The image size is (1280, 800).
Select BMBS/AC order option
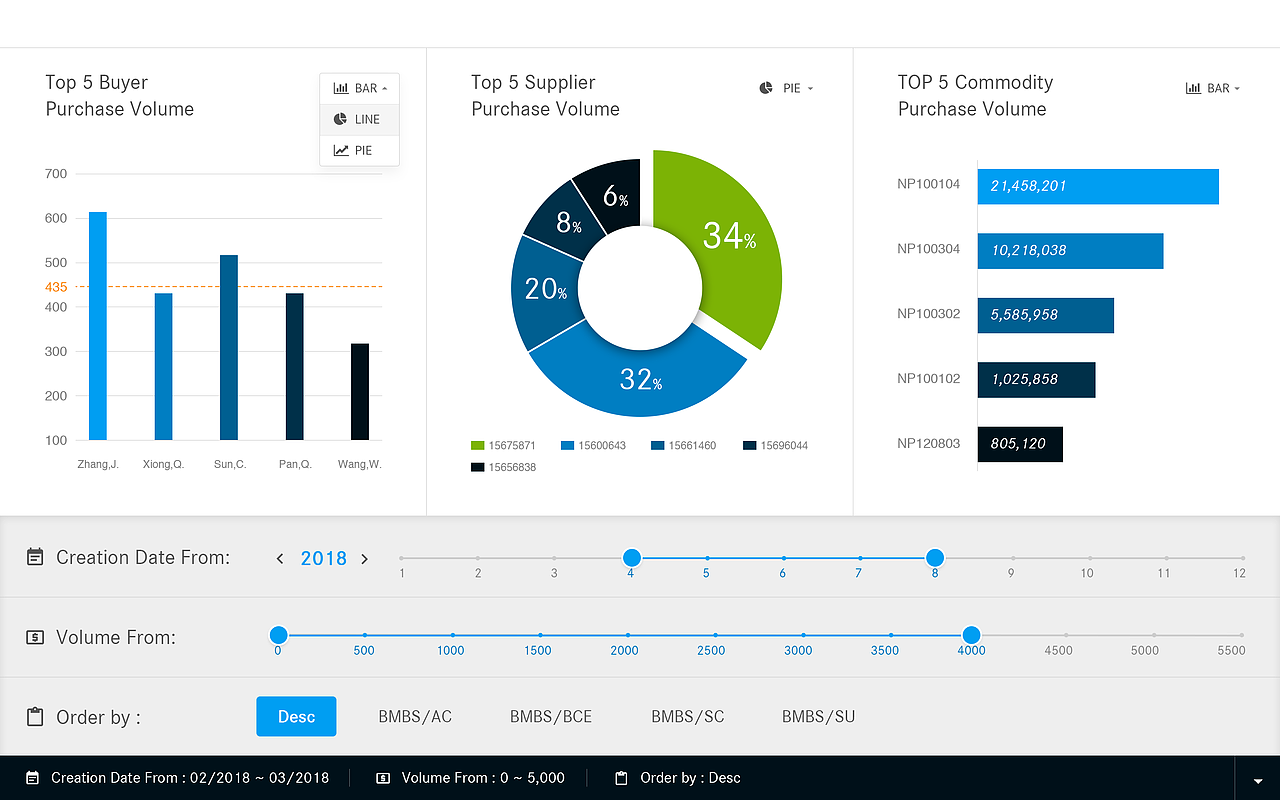[415, 716]
